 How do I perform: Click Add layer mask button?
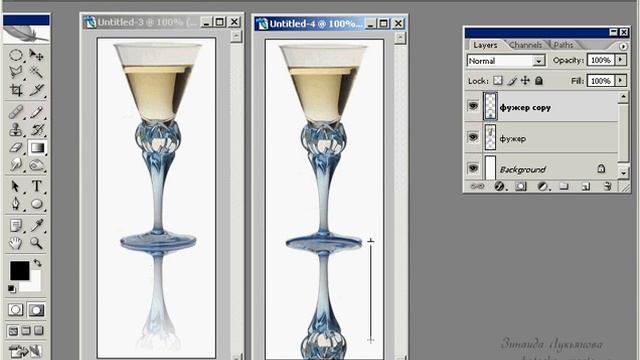520,187
